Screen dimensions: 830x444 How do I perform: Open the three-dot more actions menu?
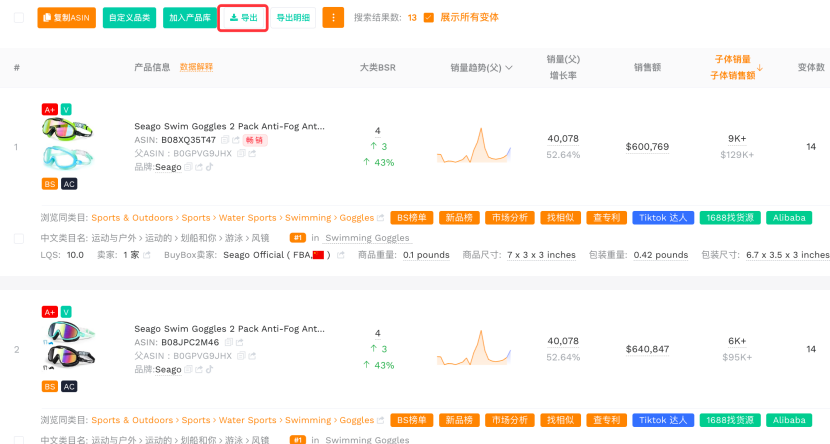click(x=333, y=17)
